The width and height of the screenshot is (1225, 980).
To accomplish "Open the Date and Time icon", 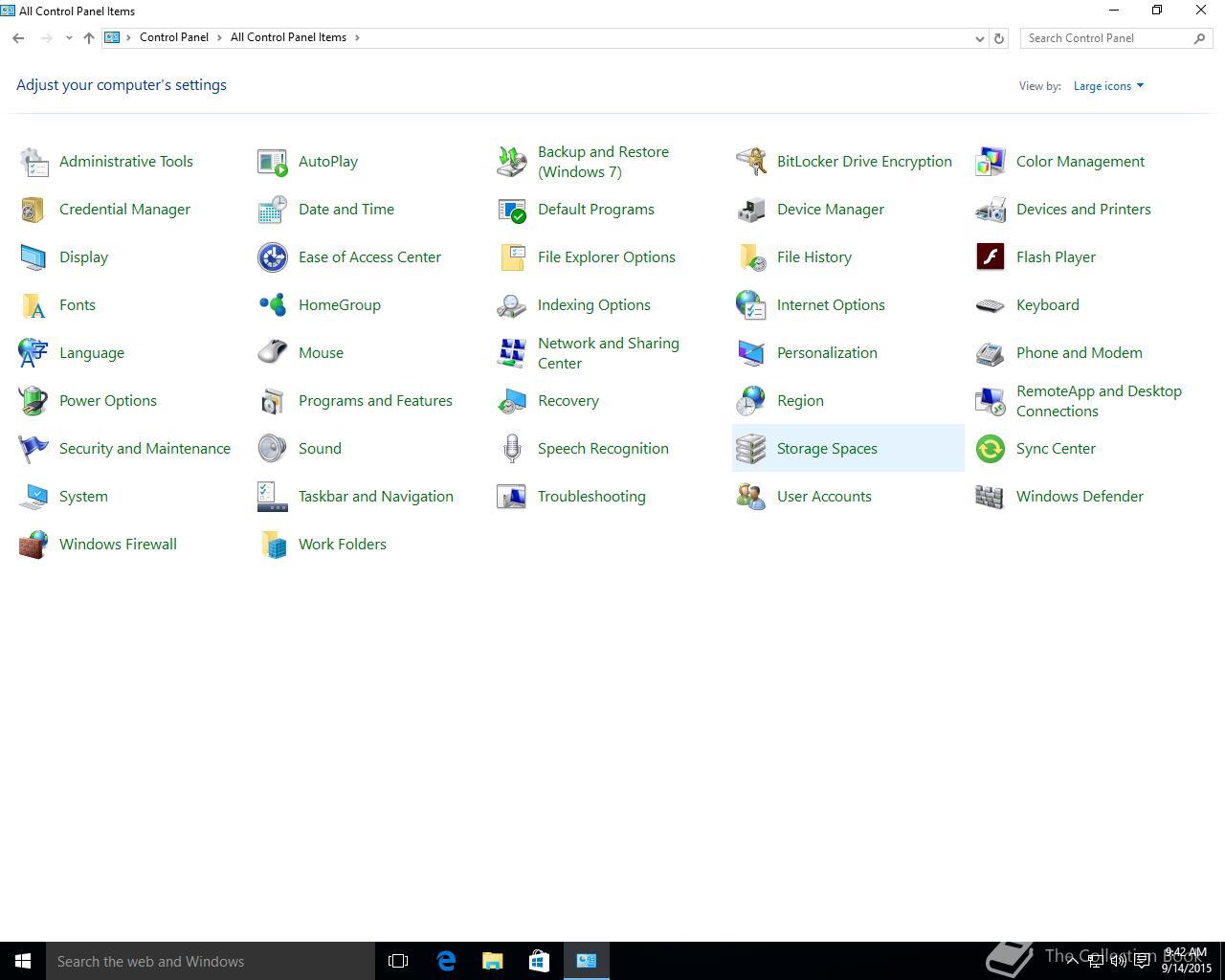I will pyautogui.click(x=273, y=210).
